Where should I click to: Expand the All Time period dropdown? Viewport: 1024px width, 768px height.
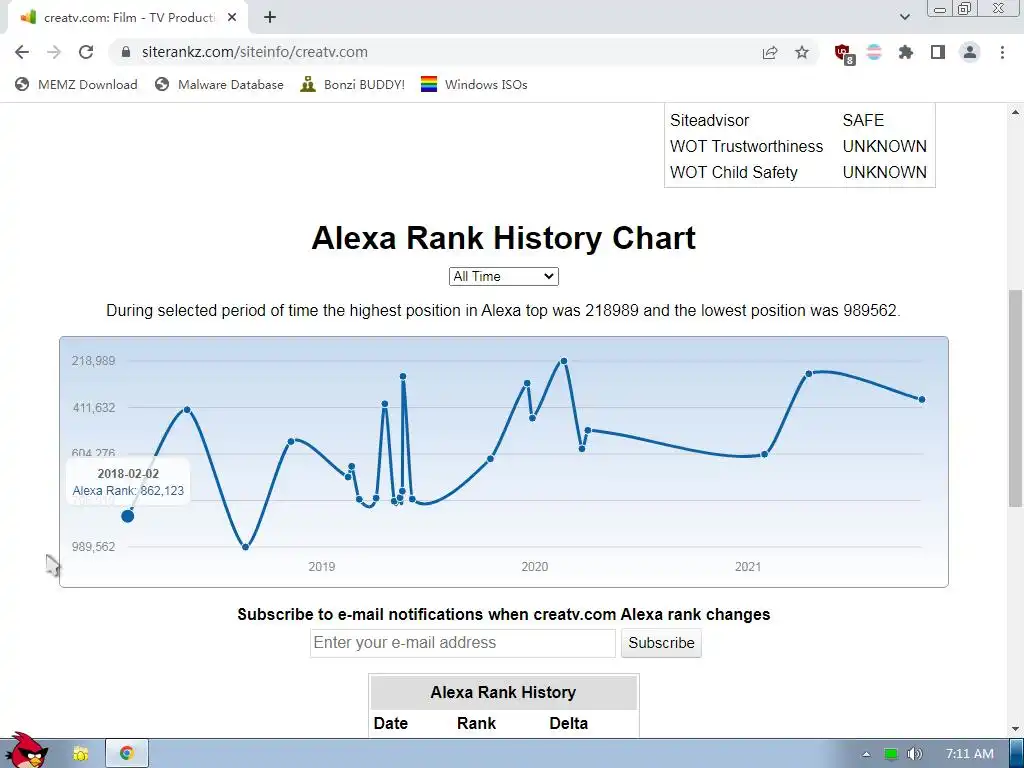(x=504, y=276)
